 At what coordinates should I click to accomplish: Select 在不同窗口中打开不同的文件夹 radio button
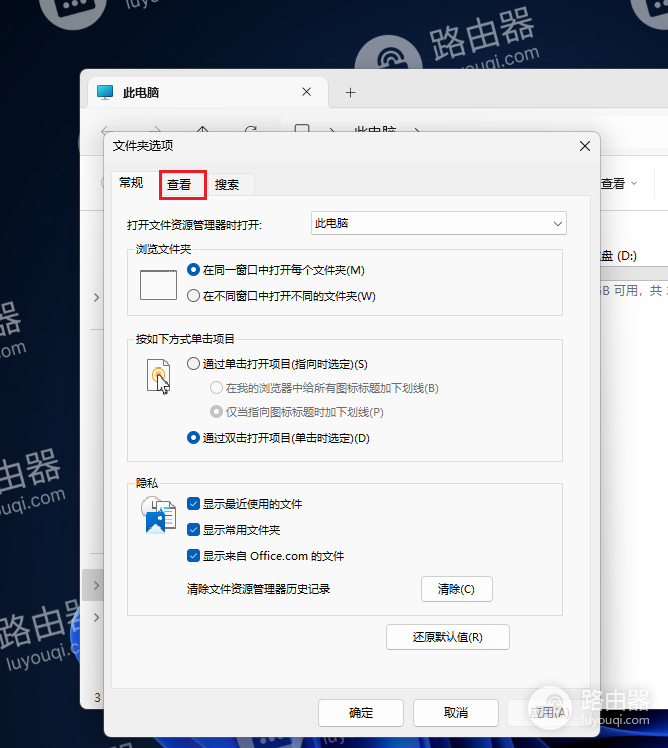click(x=194, y=295)
